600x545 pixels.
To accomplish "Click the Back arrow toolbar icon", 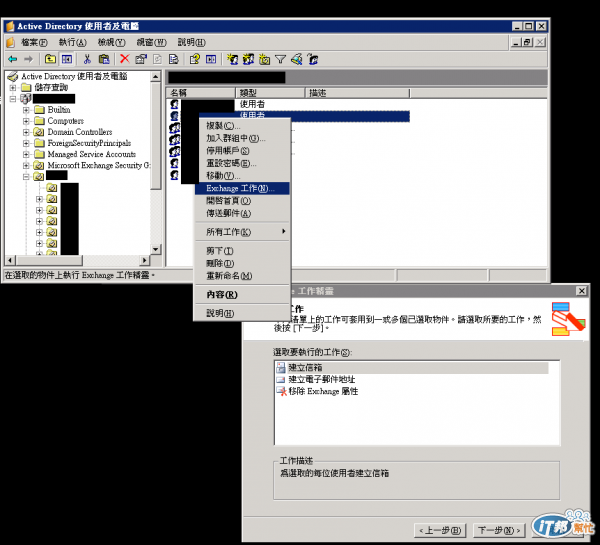I will [13, 59].
